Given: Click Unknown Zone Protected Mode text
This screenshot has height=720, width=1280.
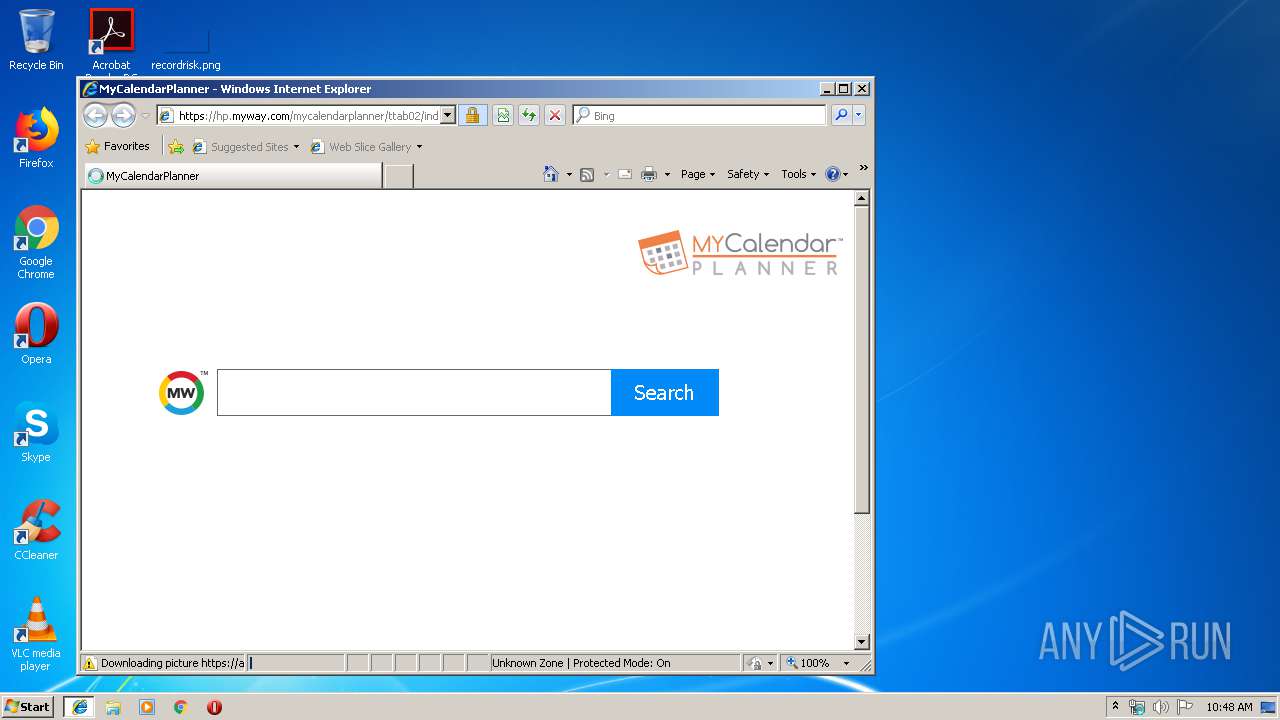Looking at the screenshot, I should [x=581, y=663].
